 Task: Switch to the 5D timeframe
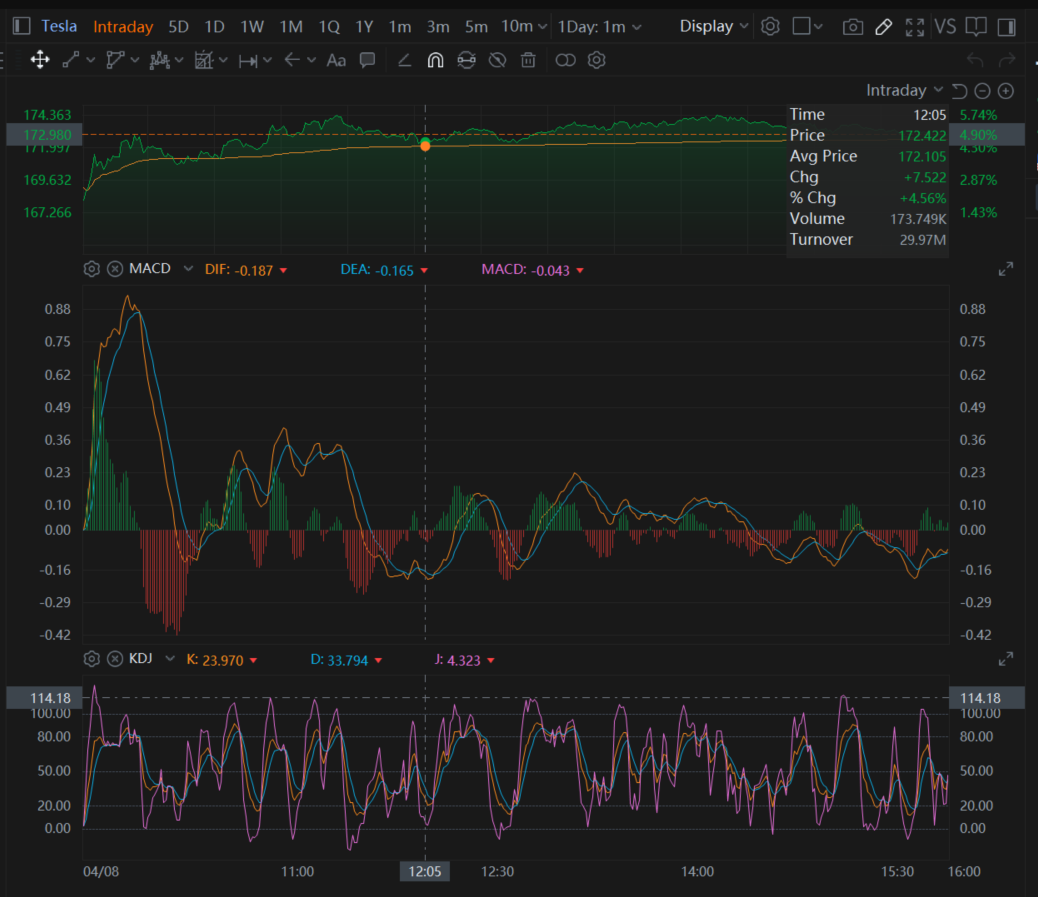(x=178, y=27)
